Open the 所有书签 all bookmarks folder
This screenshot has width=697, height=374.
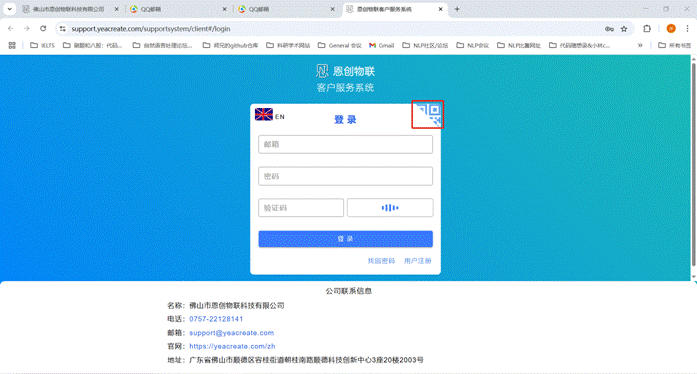tap(674, 45)
